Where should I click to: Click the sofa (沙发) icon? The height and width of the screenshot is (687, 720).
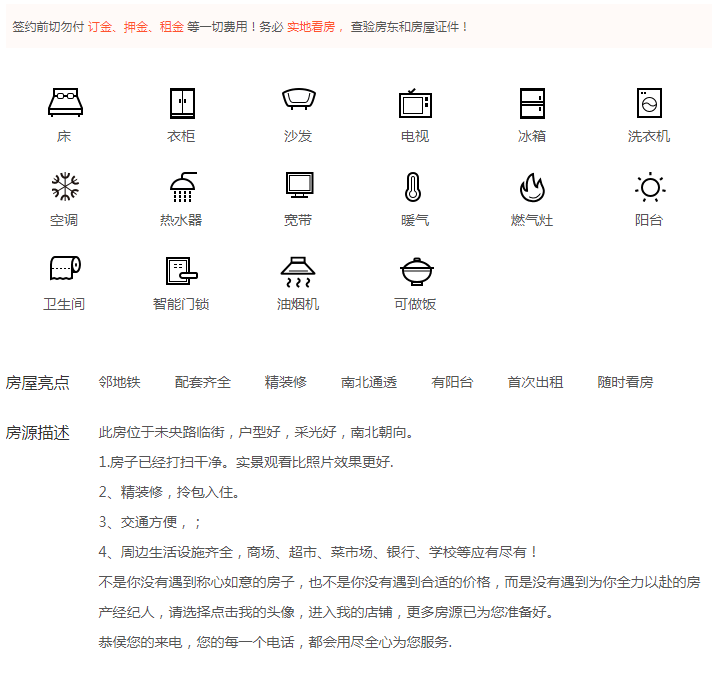coord(299,99)
